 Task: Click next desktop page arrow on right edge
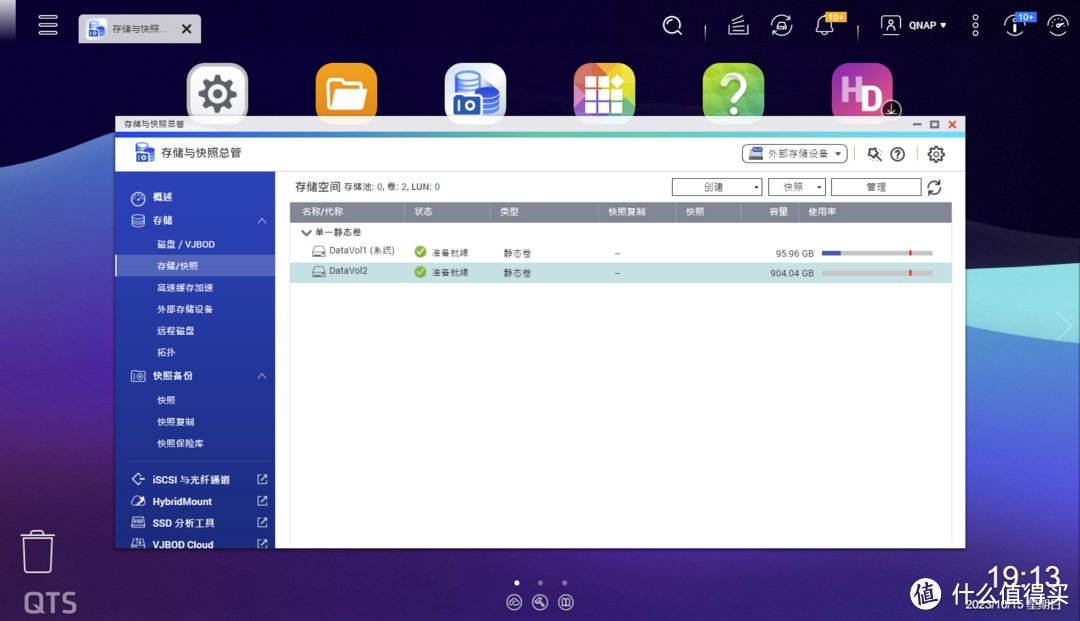pos(1064,326)
